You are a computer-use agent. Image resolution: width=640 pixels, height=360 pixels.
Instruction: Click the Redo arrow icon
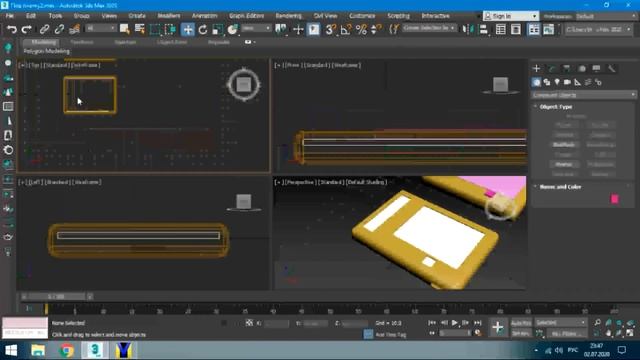coord(27,29)
